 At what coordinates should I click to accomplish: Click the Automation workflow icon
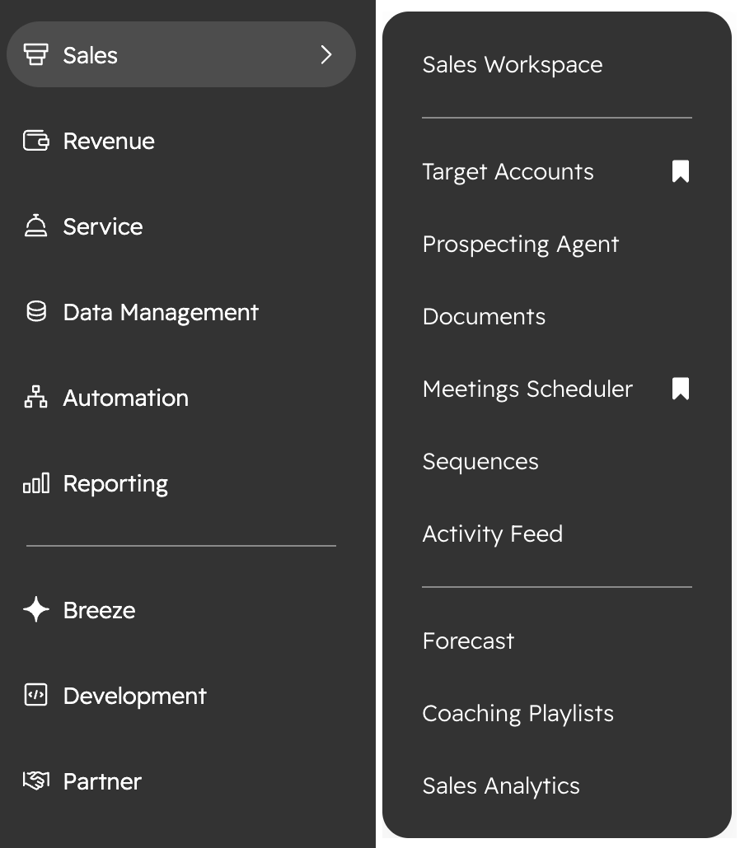pos(36,397)
